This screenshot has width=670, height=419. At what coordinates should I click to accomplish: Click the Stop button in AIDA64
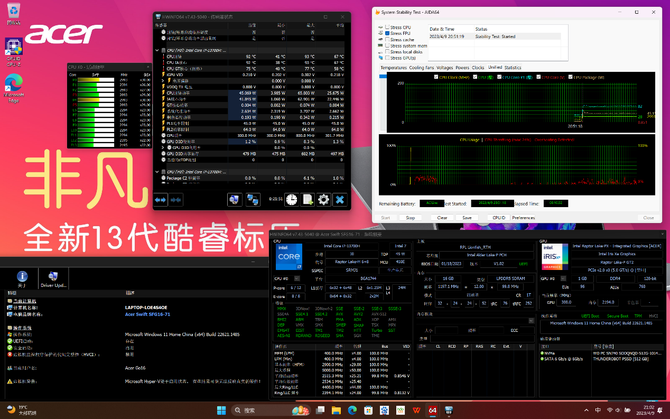tap(410, 218)
